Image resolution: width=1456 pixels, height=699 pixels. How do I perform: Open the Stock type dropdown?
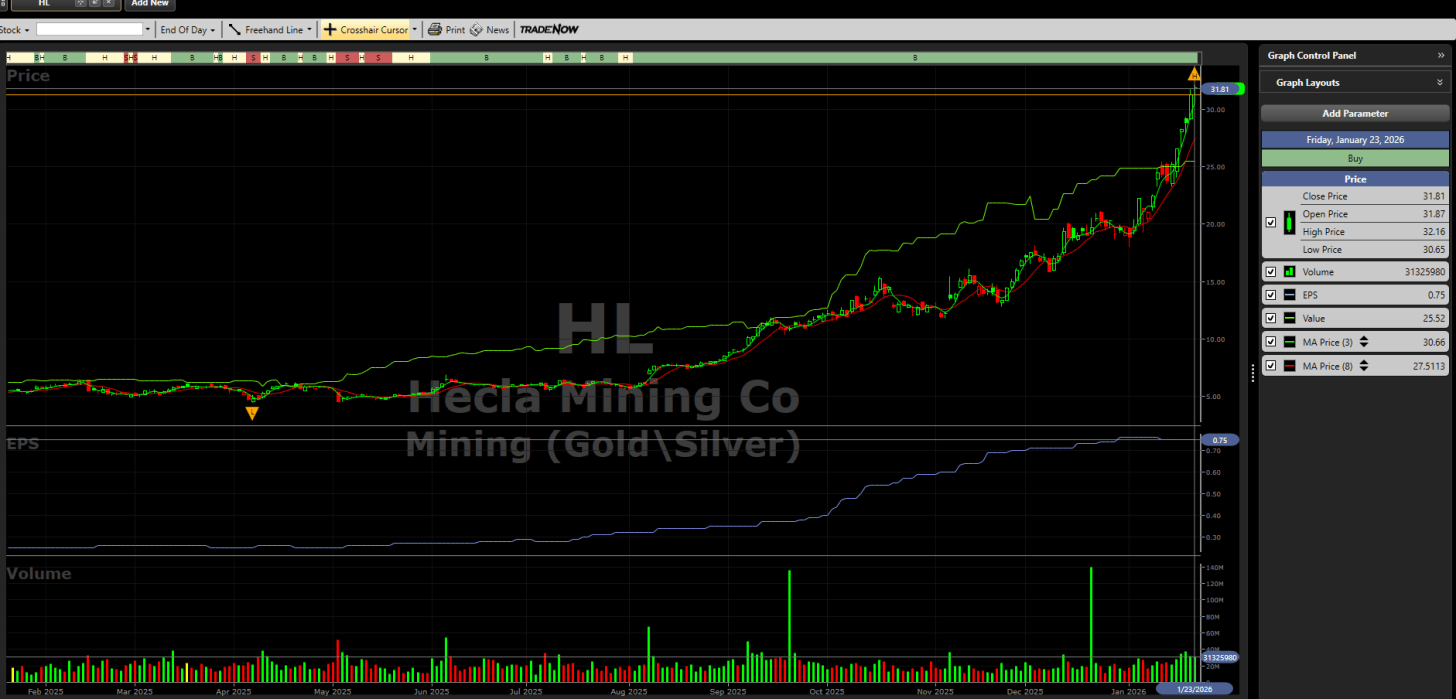pyautogui.click(x=14, y=30)
